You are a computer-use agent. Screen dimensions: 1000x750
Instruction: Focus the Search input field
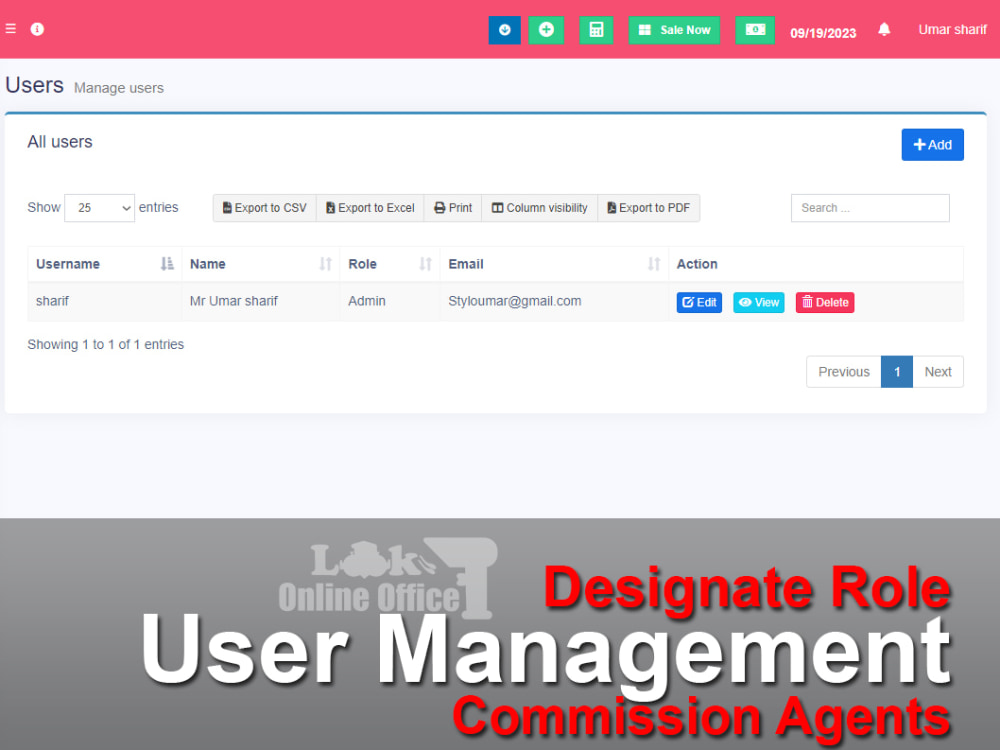point(870,208)
